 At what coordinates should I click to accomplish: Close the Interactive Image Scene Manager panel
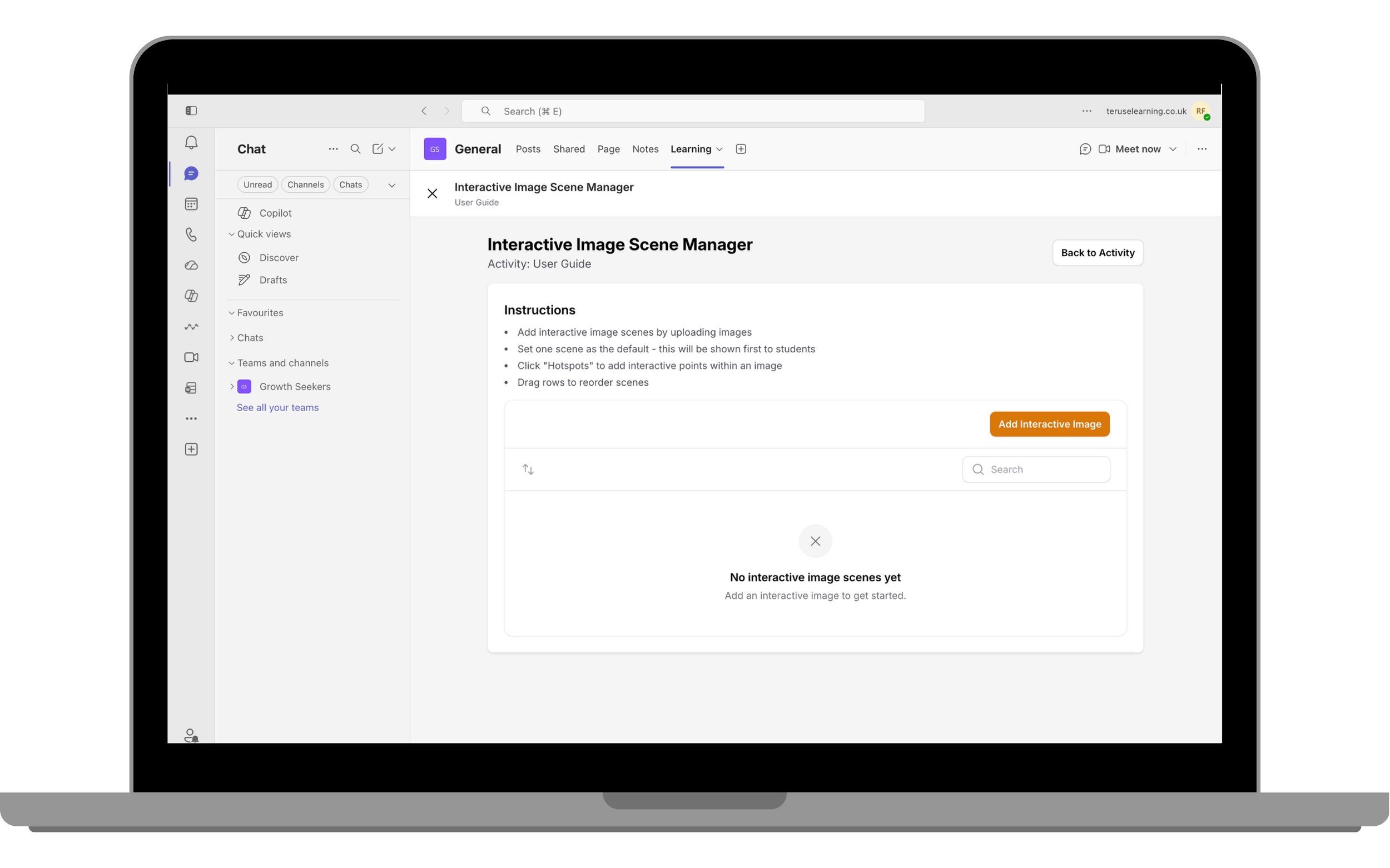tap(433, 193)
